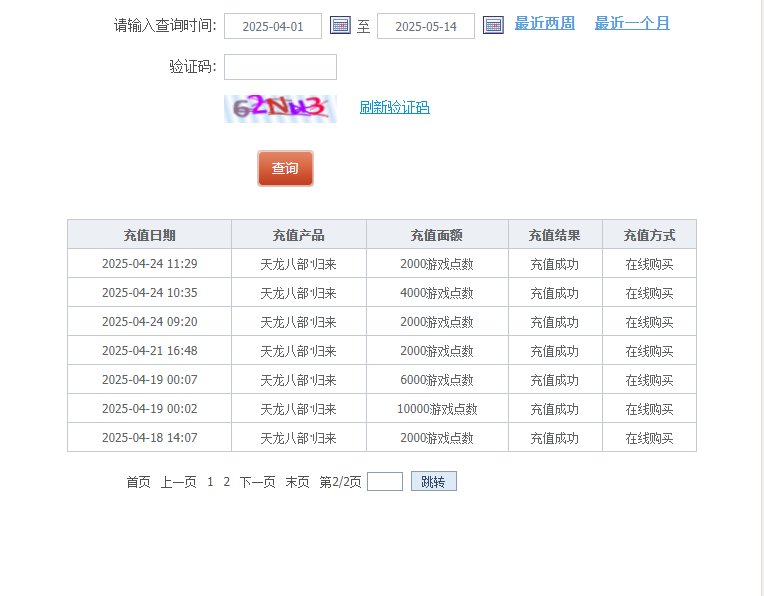The height and width of the screenshot is (596, 764).
Task: Select date cell 2025-04-19 00:02
Action: point(150,409)
